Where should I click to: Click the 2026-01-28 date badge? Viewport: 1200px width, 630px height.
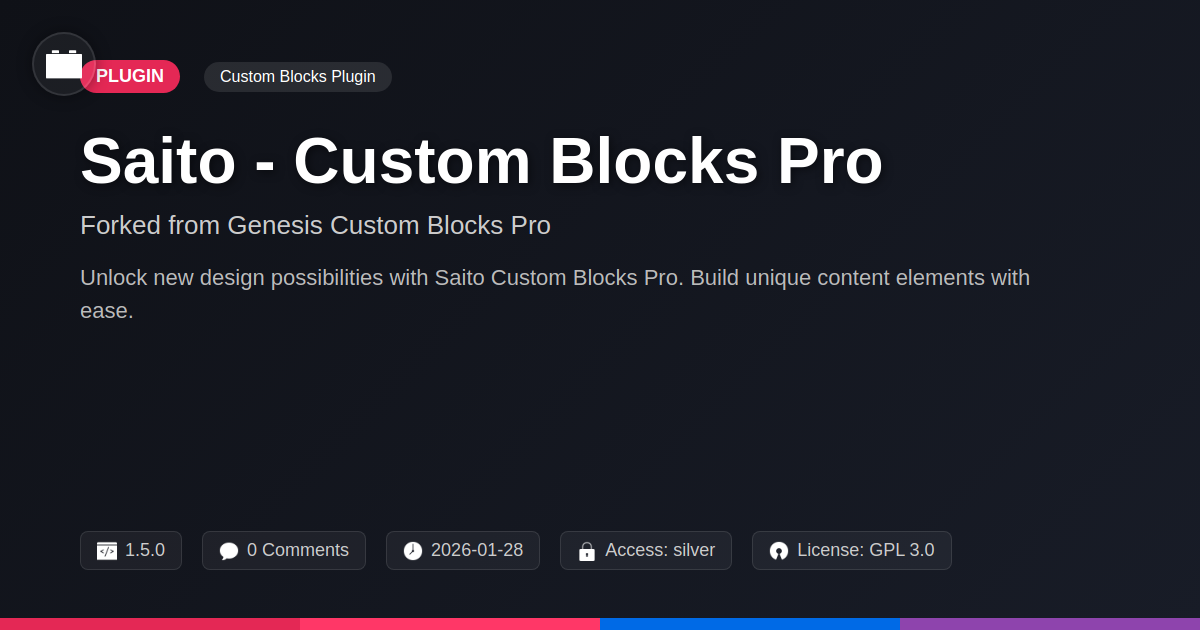[463, 550]
